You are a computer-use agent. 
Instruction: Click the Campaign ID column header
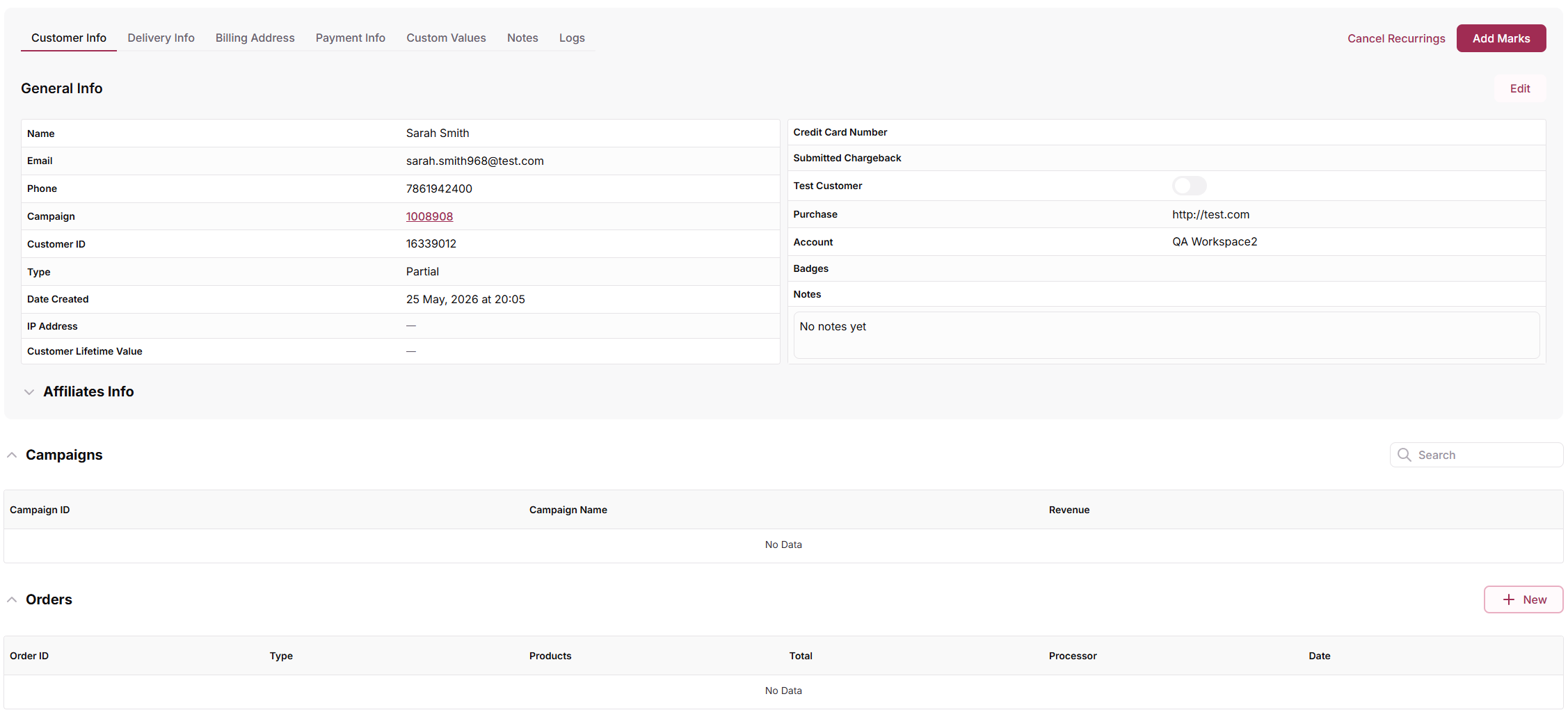pyautogui.click(x=40, y=510)
